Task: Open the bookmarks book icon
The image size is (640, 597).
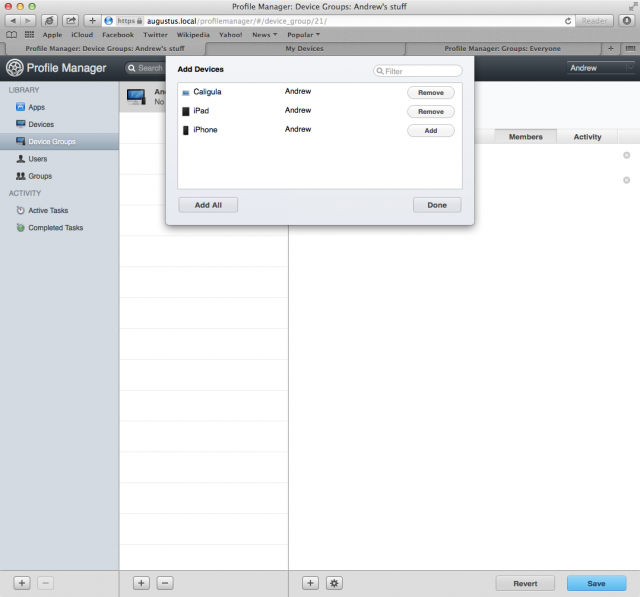Action: point(12,35)
